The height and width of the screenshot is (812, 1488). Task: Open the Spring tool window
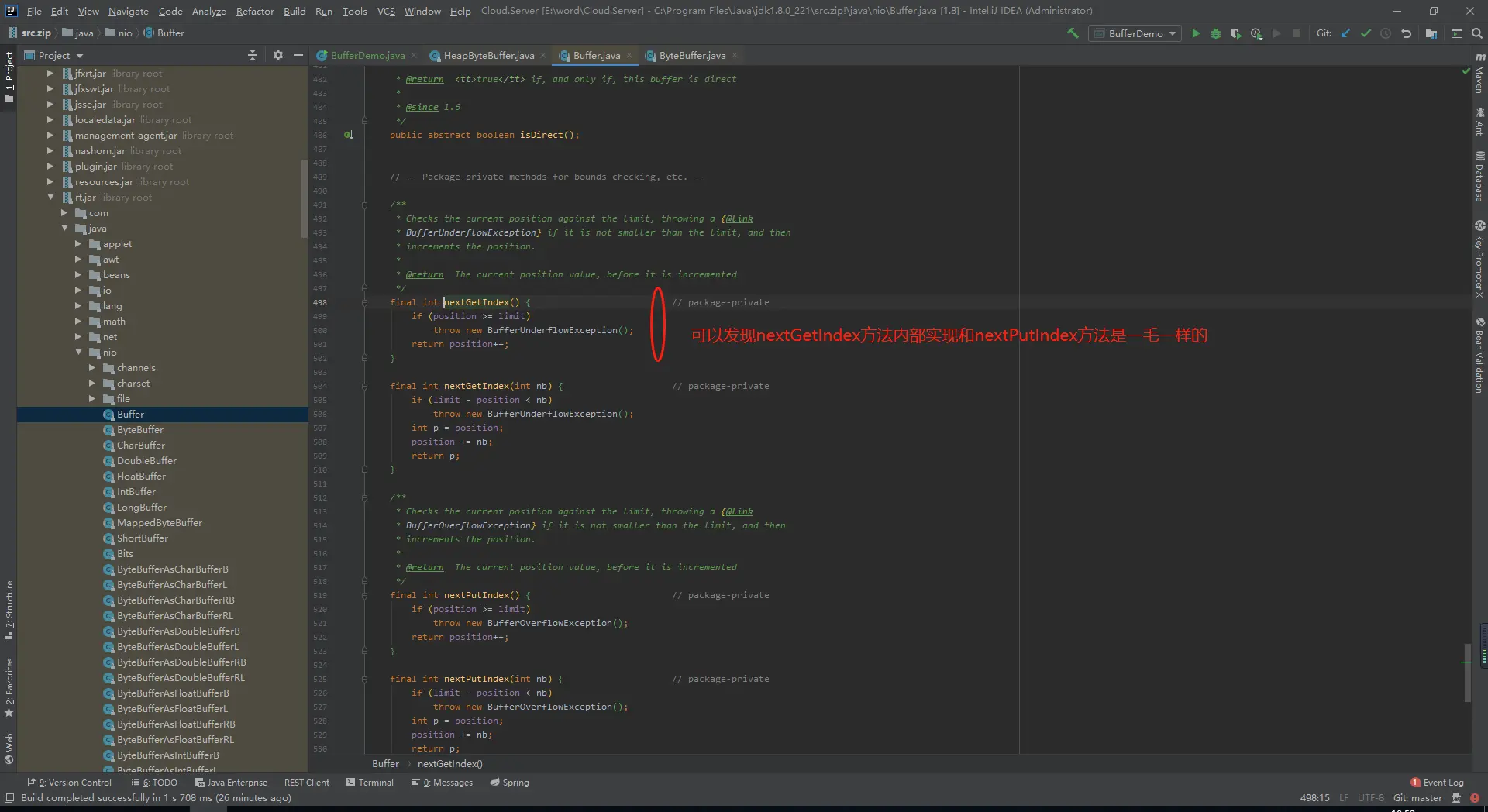pos(509,783)
